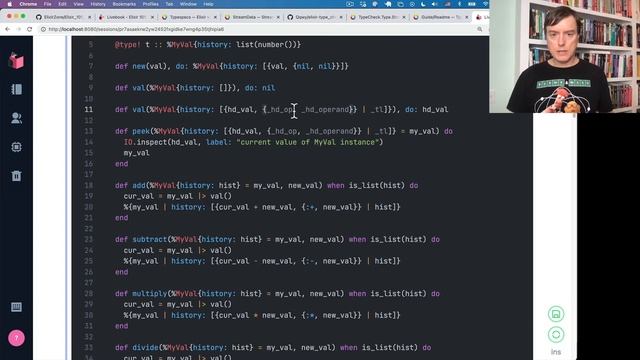The image size is (640, 360).
Task: Click 'cur_val * new_val' on line 30
Action: 255,315
